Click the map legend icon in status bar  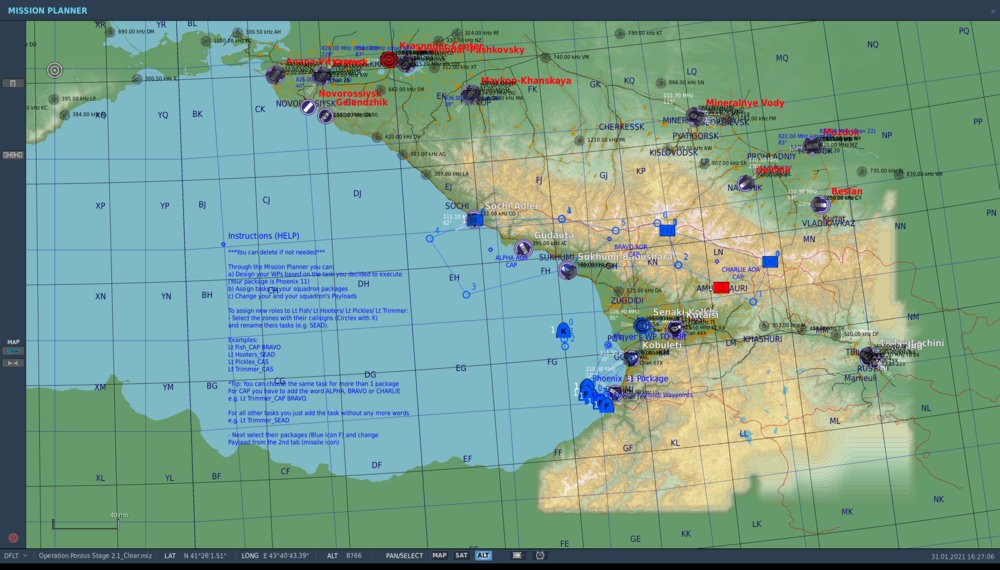(x=518, y=556)
